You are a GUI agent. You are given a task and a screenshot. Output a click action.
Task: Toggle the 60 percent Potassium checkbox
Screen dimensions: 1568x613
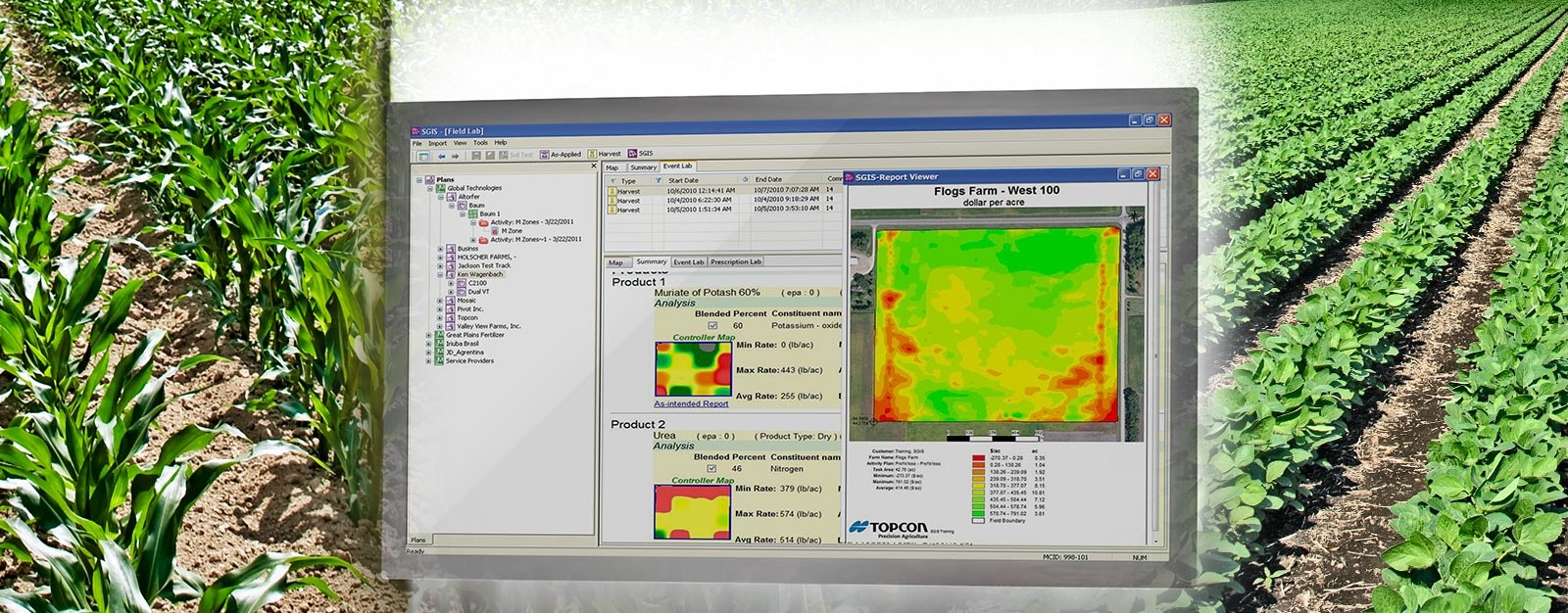(712, 325)
